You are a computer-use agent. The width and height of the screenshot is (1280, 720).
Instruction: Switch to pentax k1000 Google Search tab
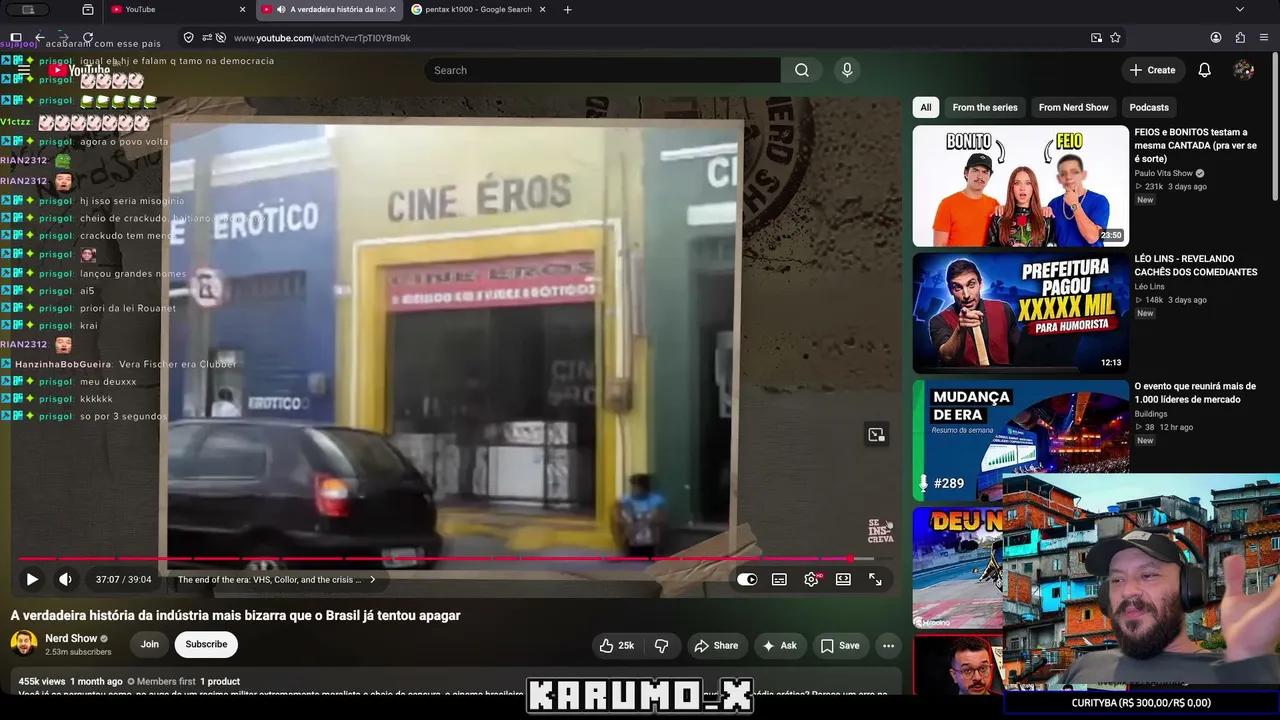point(477,10)
